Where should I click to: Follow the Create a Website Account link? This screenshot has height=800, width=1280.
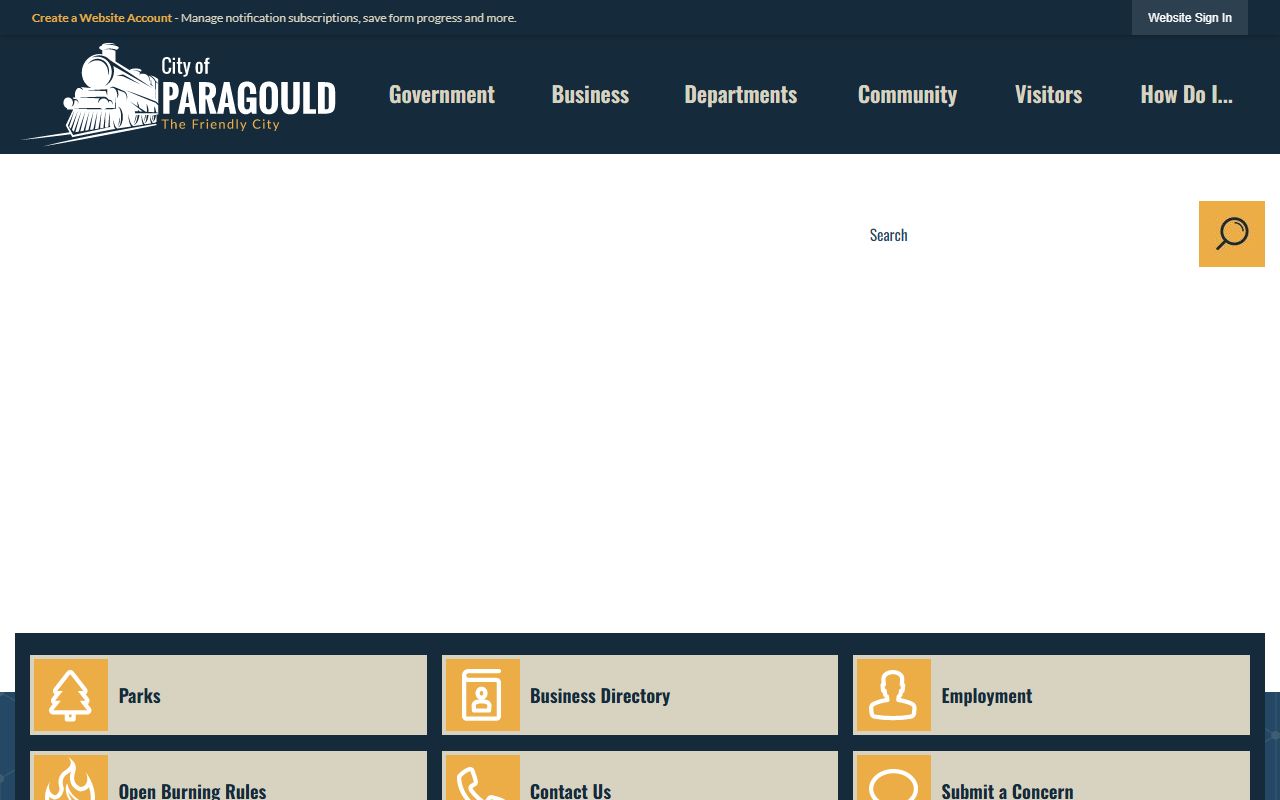102,18
